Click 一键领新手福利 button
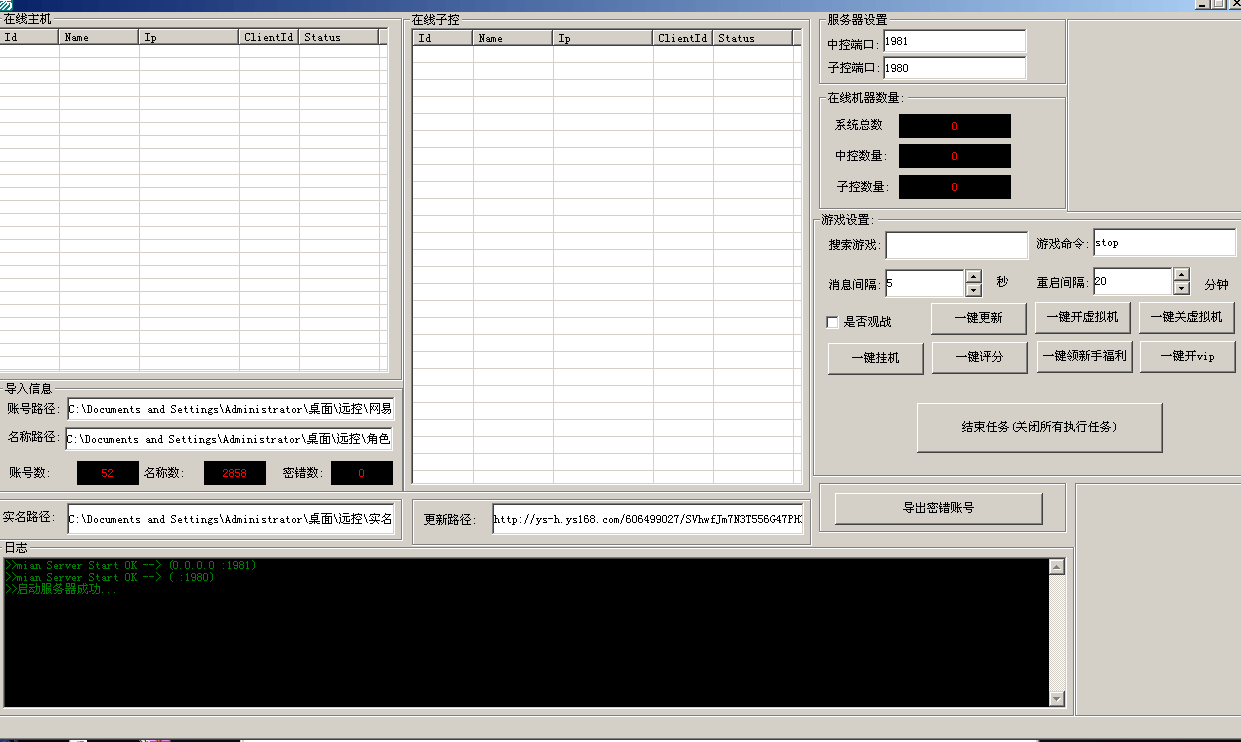 click(x=1083, y=356)
